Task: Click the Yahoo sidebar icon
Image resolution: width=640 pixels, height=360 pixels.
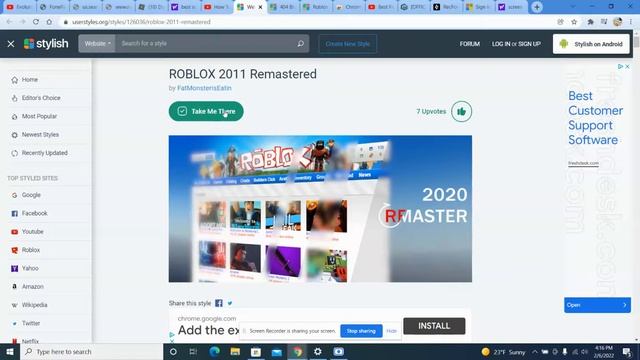Action: 14,269
